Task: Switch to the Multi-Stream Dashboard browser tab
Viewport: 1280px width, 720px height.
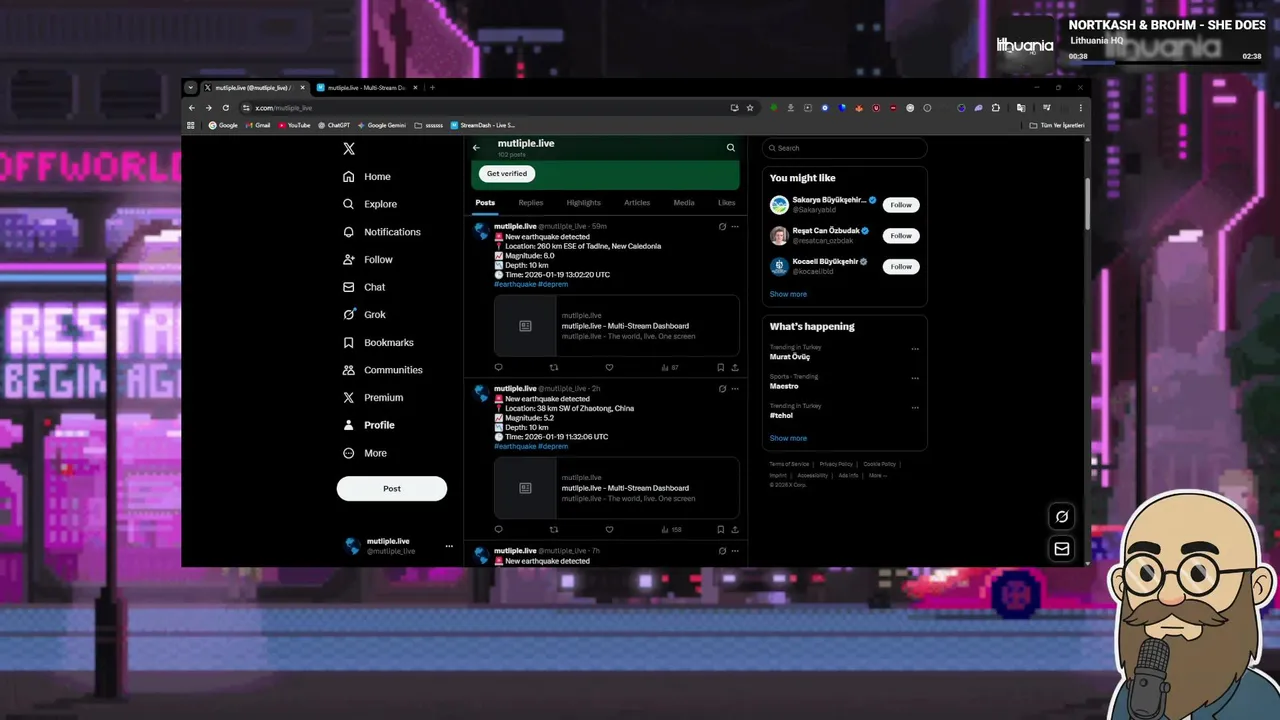Action: click(366, 88)
